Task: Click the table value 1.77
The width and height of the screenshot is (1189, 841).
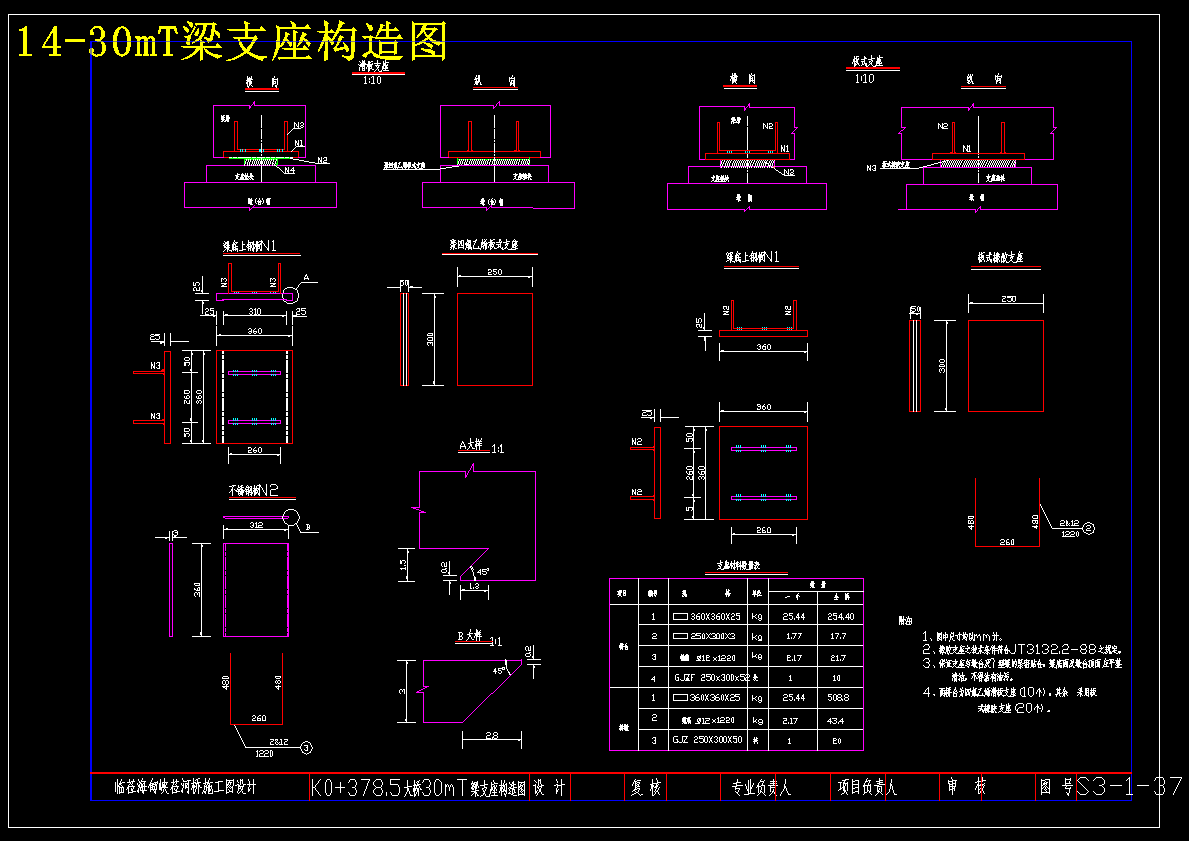Action: [794, 636]
